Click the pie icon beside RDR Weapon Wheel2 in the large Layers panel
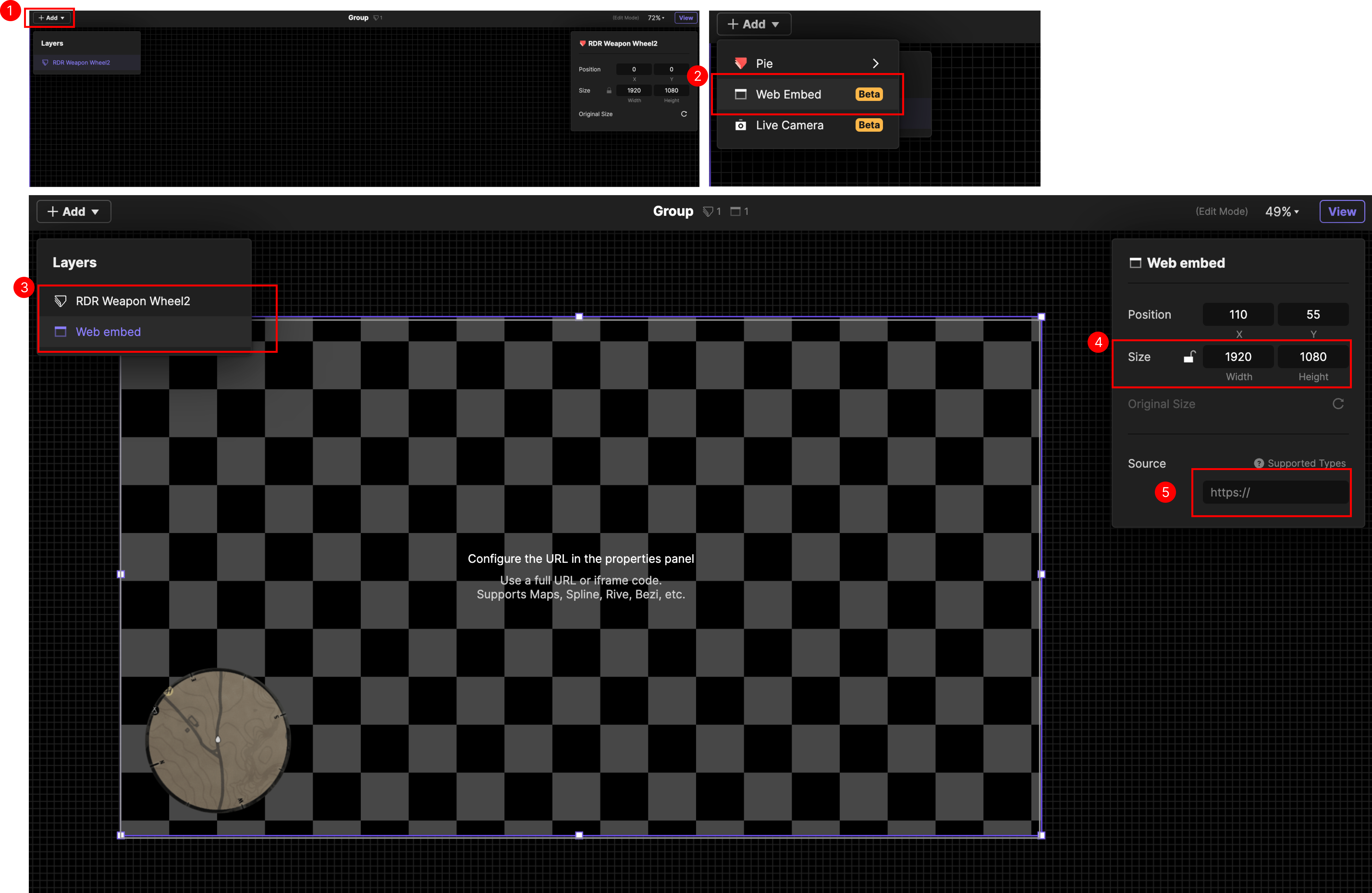 tap(61, 301)
